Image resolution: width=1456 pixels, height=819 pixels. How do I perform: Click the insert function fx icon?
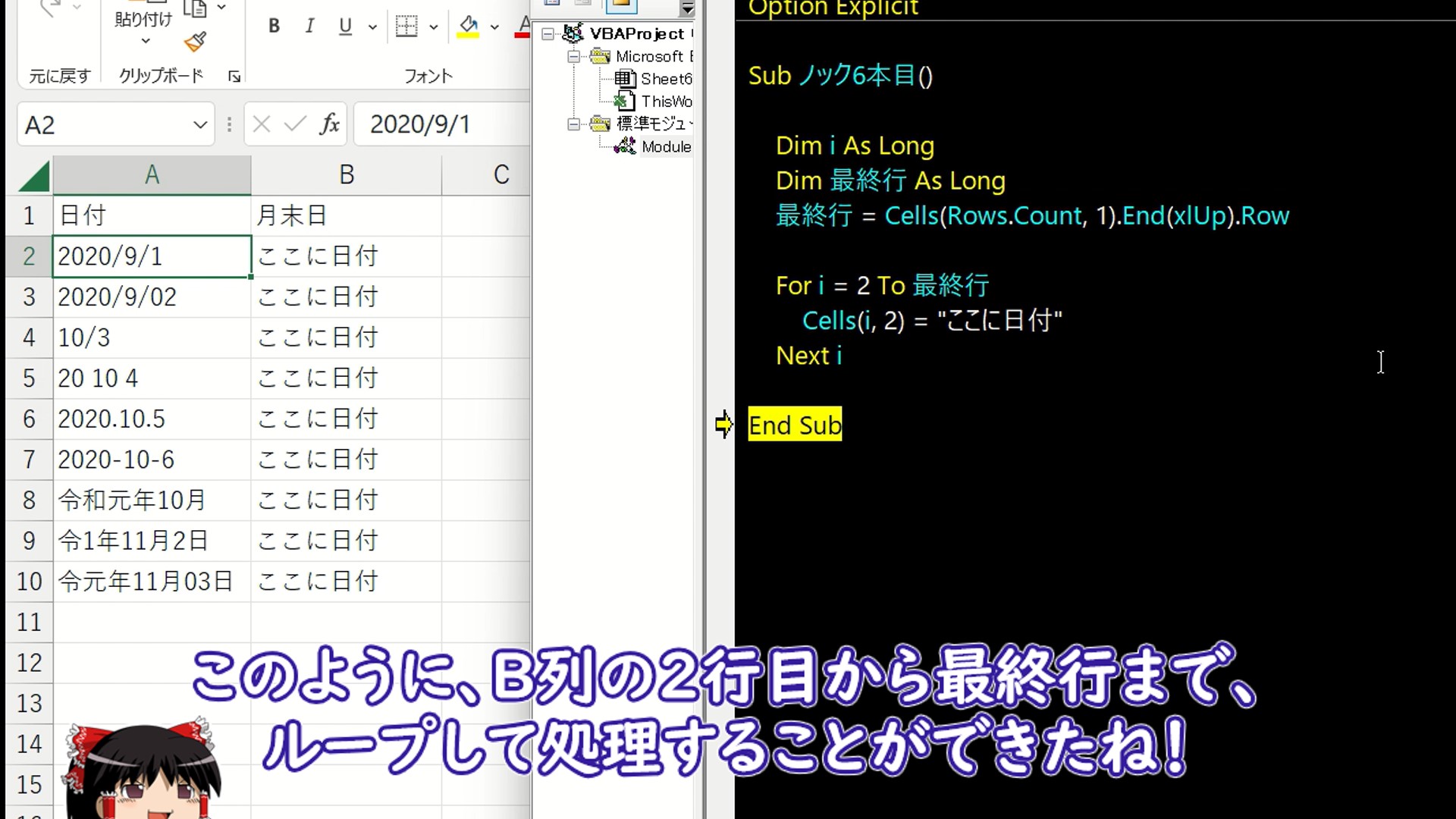click(329, 124)
